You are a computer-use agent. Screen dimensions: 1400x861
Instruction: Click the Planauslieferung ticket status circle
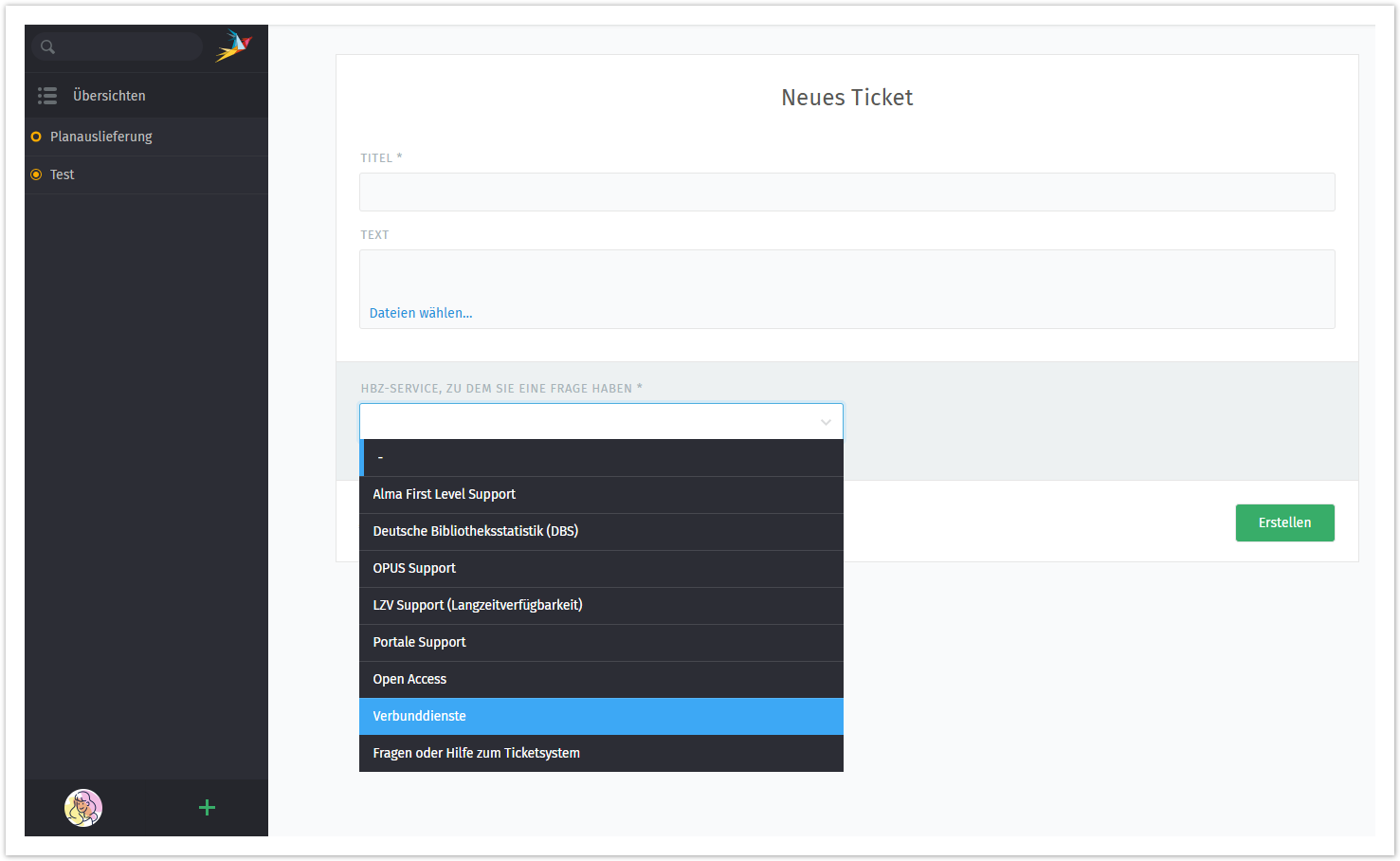tap(36, 137)
